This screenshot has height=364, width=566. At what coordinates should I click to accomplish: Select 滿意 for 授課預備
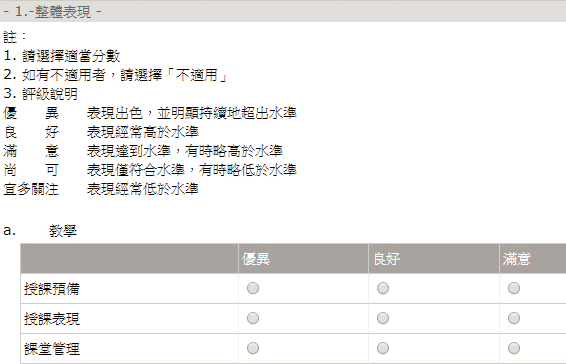(514, 288)
